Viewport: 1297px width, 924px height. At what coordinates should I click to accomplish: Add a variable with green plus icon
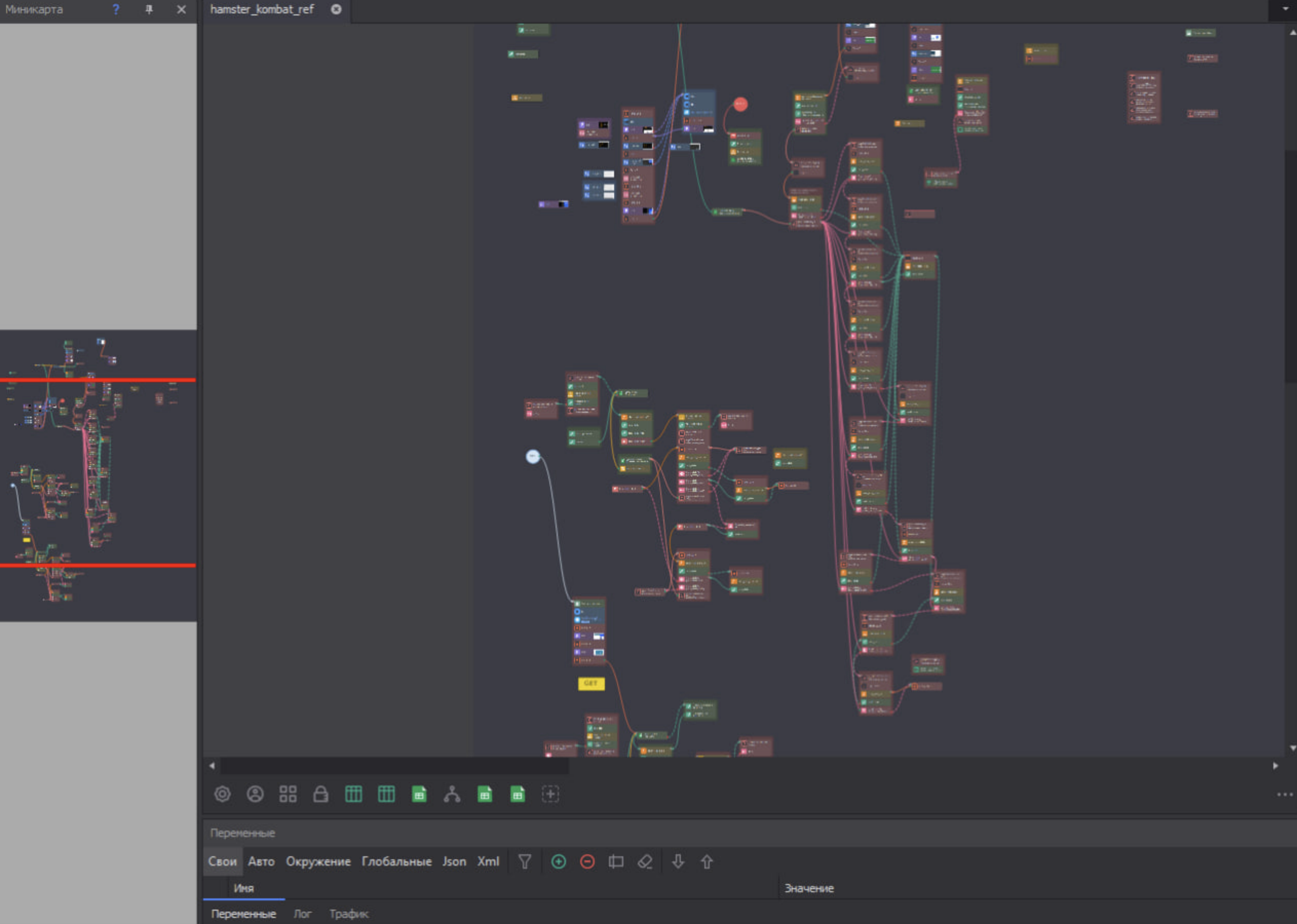[x=558, y=861]
